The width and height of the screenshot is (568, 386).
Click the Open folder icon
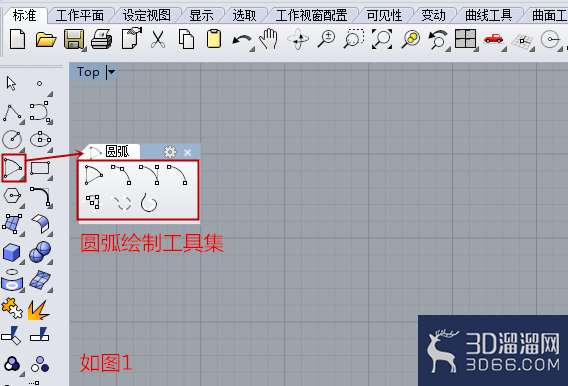click(46, 39)
